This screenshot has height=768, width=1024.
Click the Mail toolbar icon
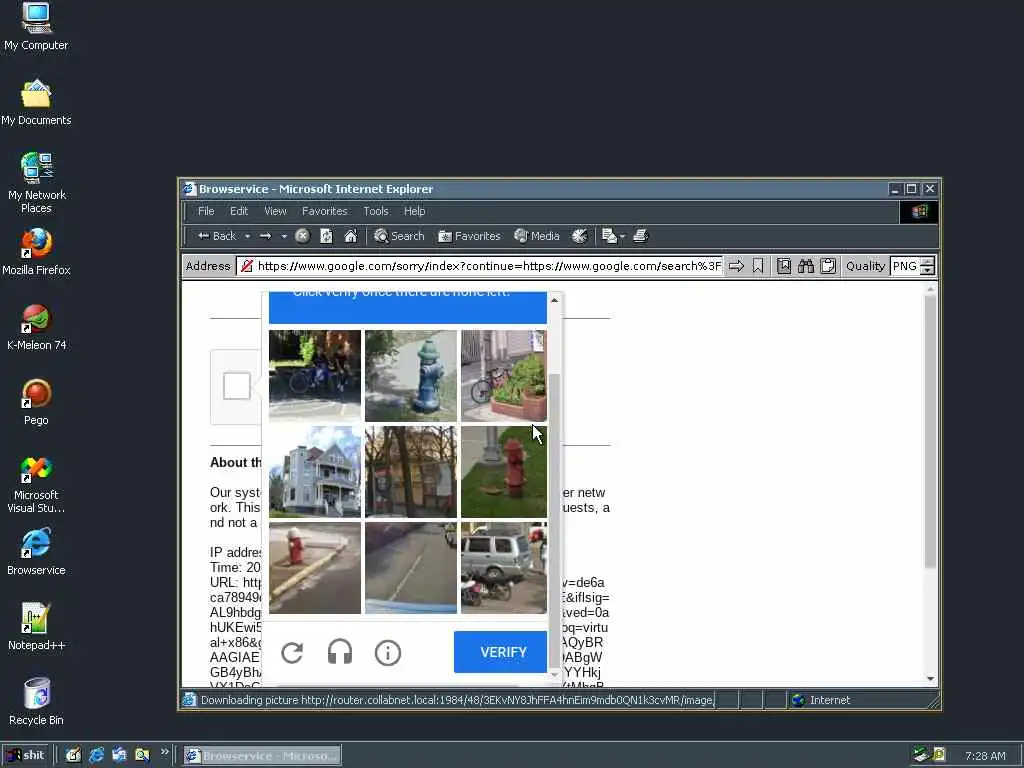[609, 236]
